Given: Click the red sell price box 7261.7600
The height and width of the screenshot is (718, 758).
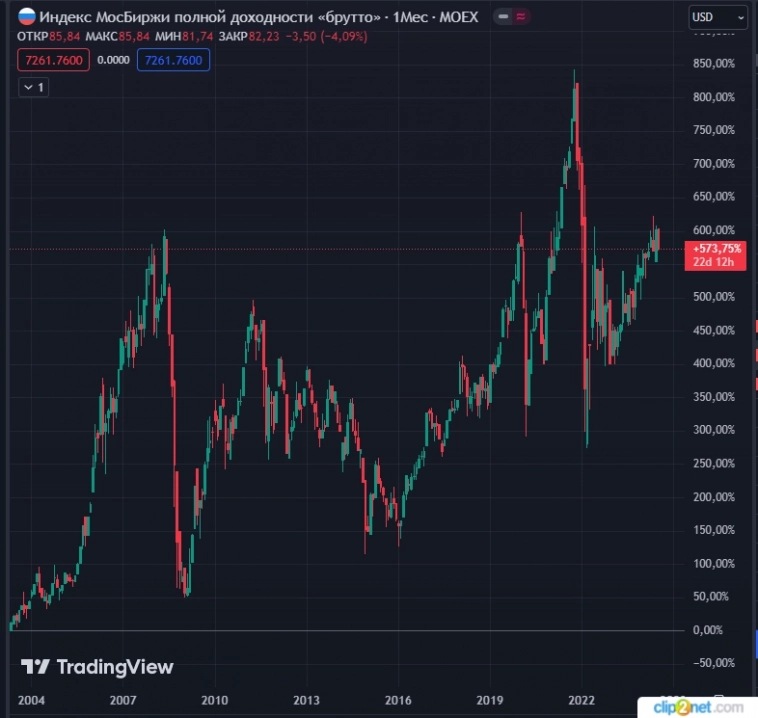Looking at the screenshot, I should point(54,60).
